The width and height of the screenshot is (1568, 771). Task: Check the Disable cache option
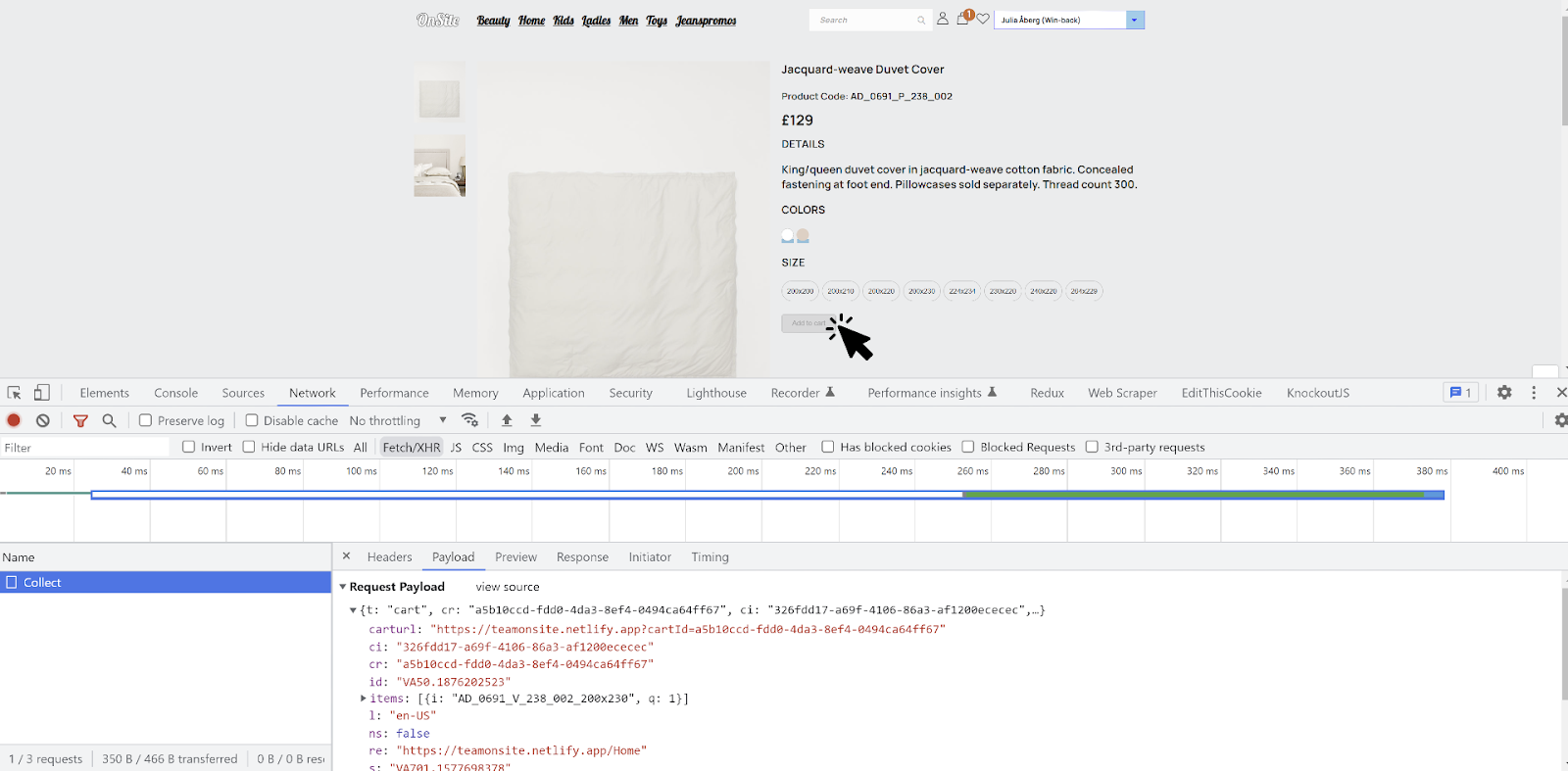[x=252, y=420]
